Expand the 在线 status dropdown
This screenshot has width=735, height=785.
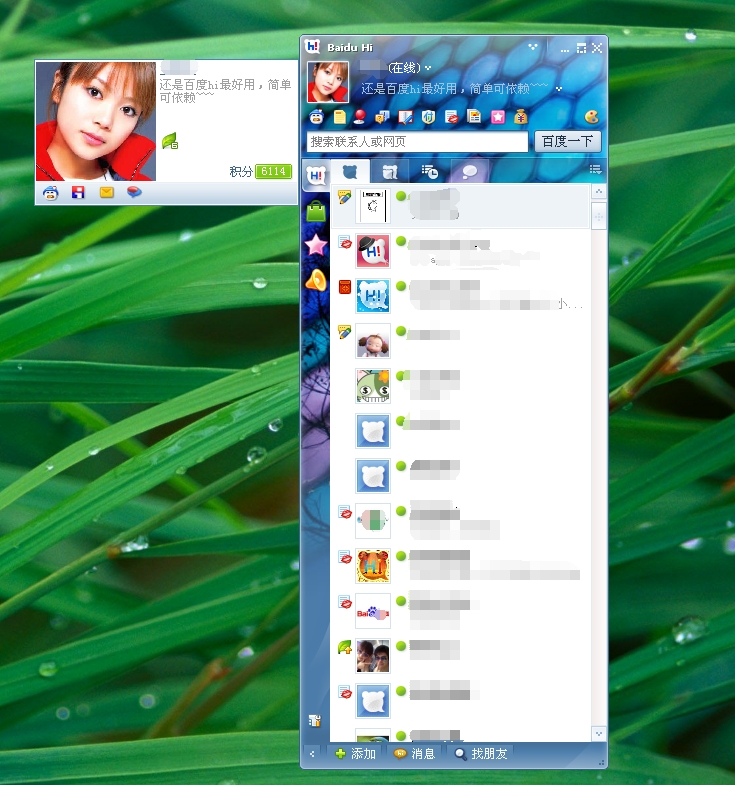(x=428, y=68)
